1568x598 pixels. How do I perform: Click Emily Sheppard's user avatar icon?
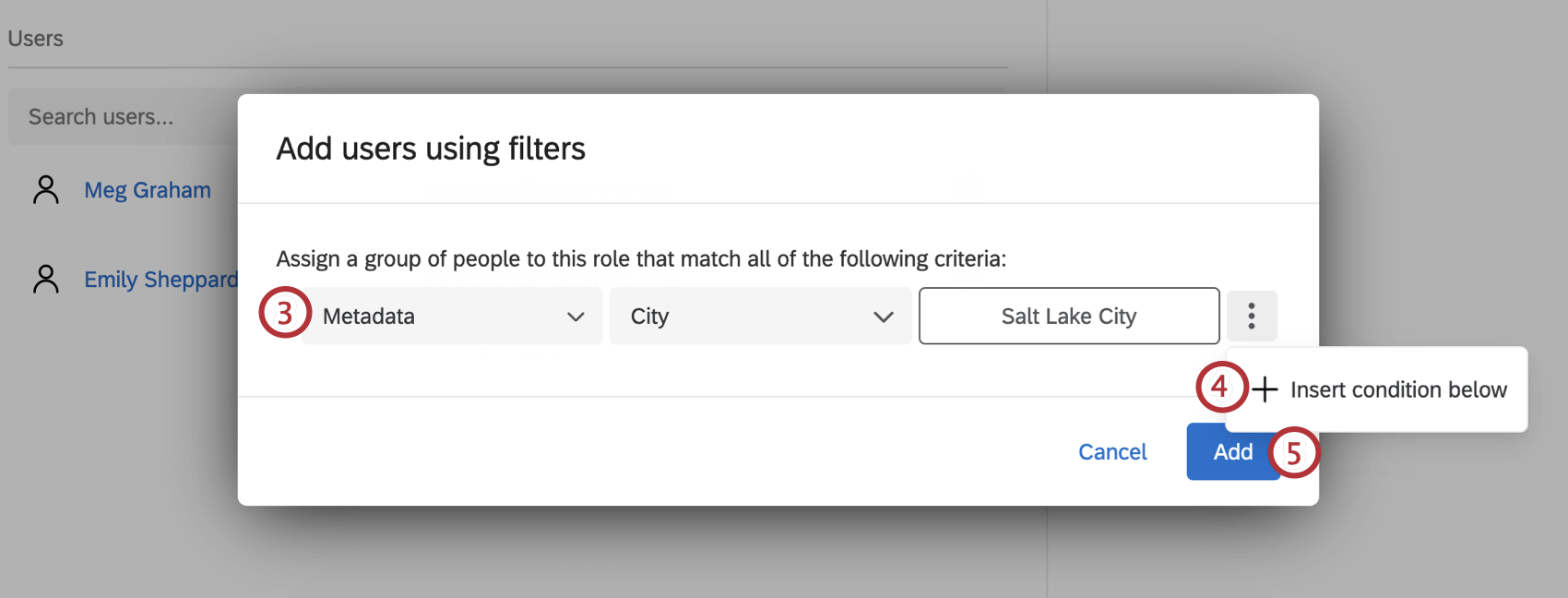tap(46, 278)
